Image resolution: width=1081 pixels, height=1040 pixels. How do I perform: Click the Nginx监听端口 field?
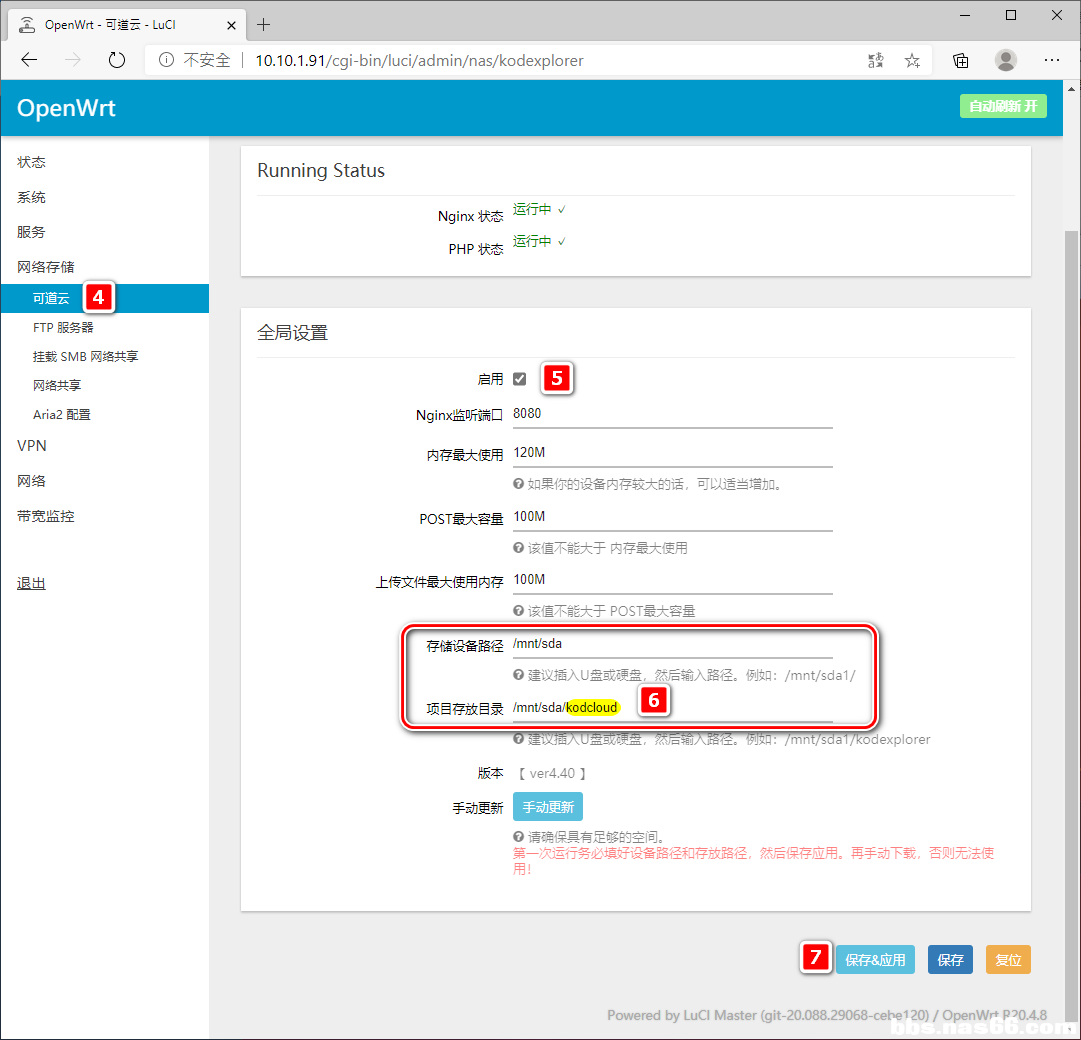pyautogui.click(x=673, y=414)
